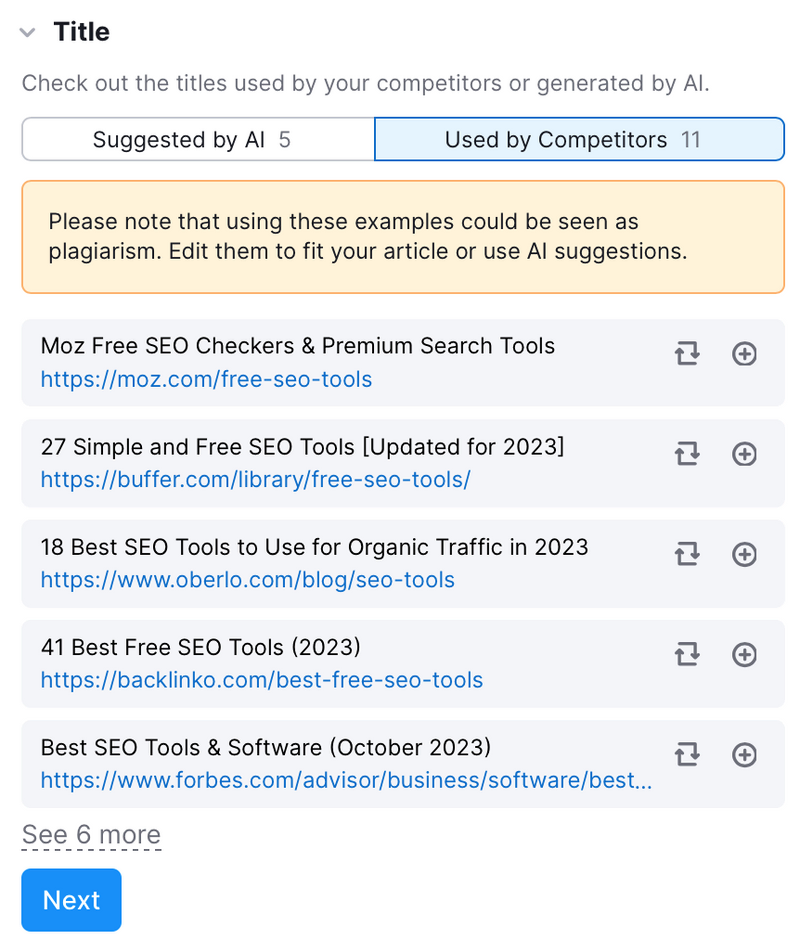
Task: Click the Next button
Action: (72, 900)
